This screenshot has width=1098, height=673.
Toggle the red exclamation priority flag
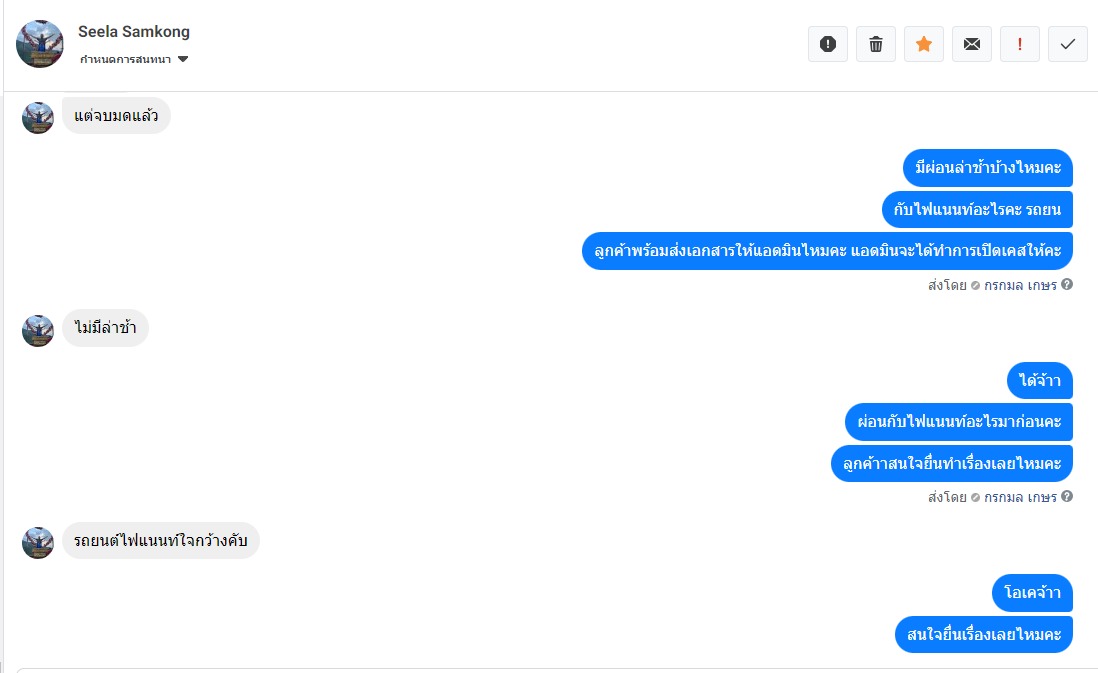[1020, 44]
